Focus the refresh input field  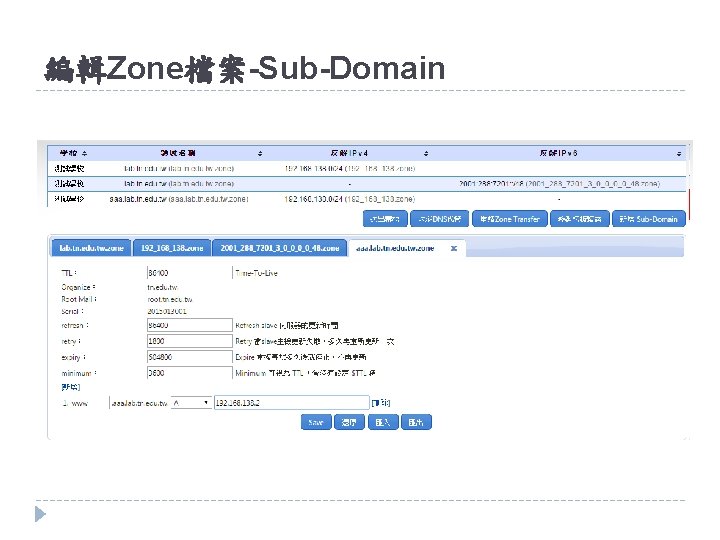point(190,325)
